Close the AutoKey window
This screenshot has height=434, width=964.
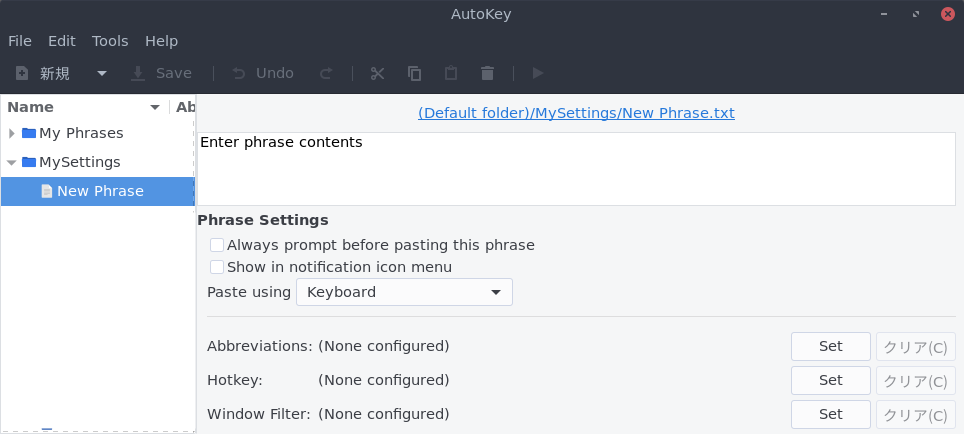point(948,14)
